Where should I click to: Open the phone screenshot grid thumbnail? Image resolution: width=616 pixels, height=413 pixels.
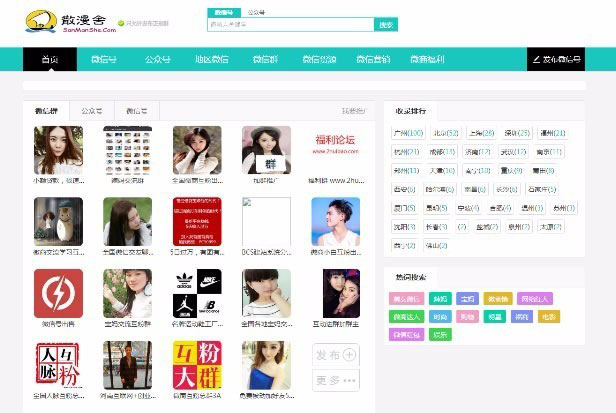(x=127, y=150)
